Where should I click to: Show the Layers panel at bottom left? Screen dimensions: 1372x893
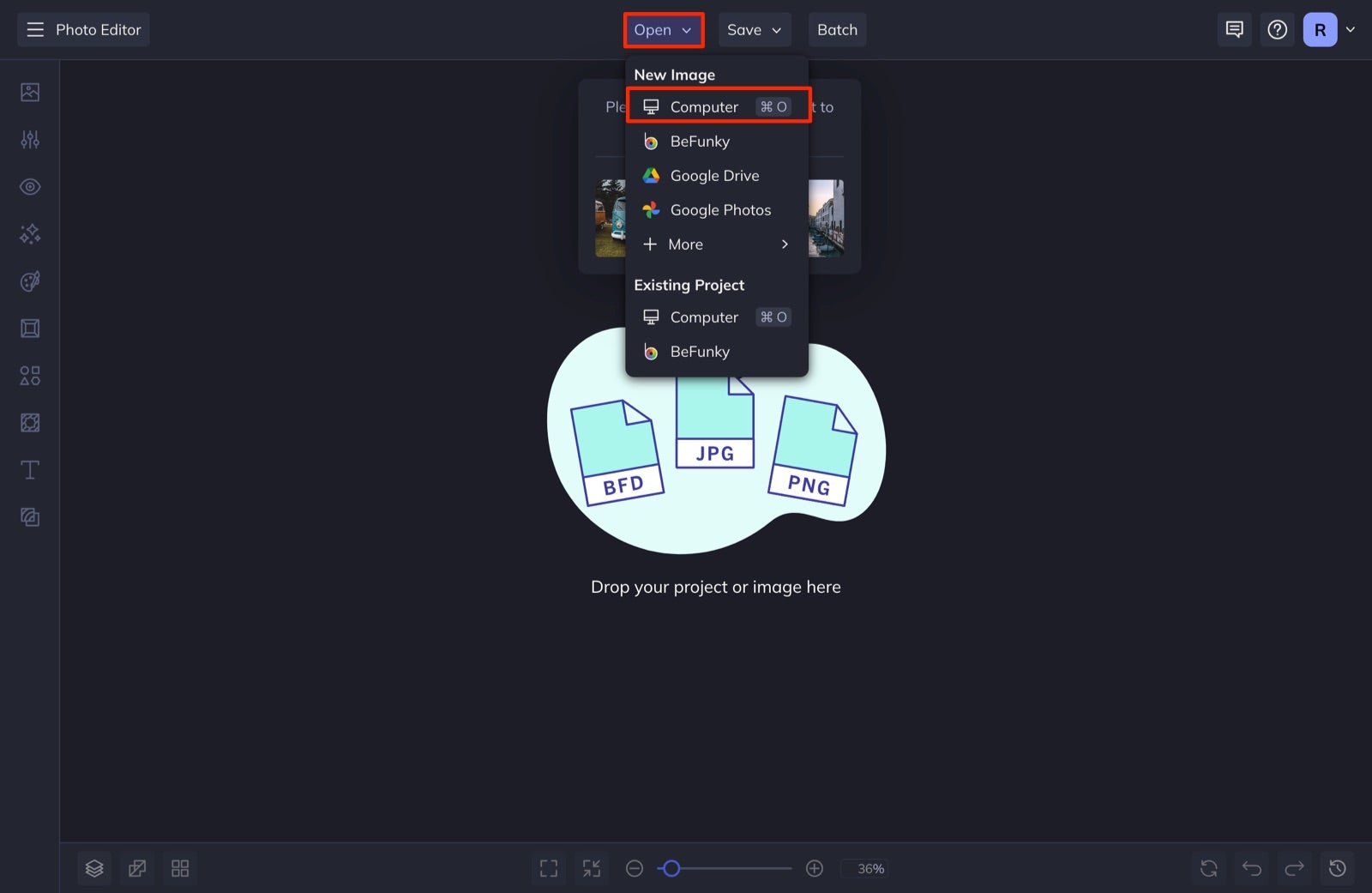point(94,868)
